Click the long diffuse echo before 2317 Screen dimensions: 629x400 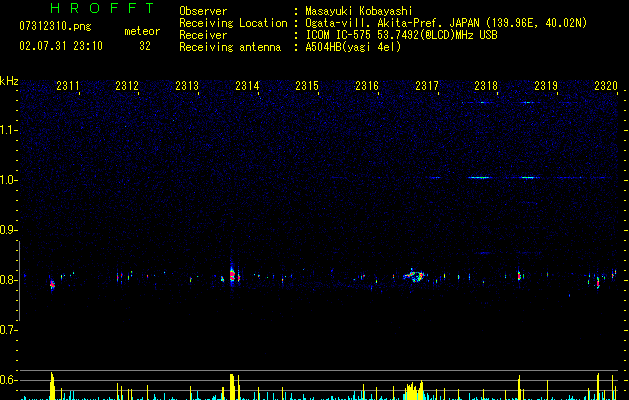coord(415,276)
